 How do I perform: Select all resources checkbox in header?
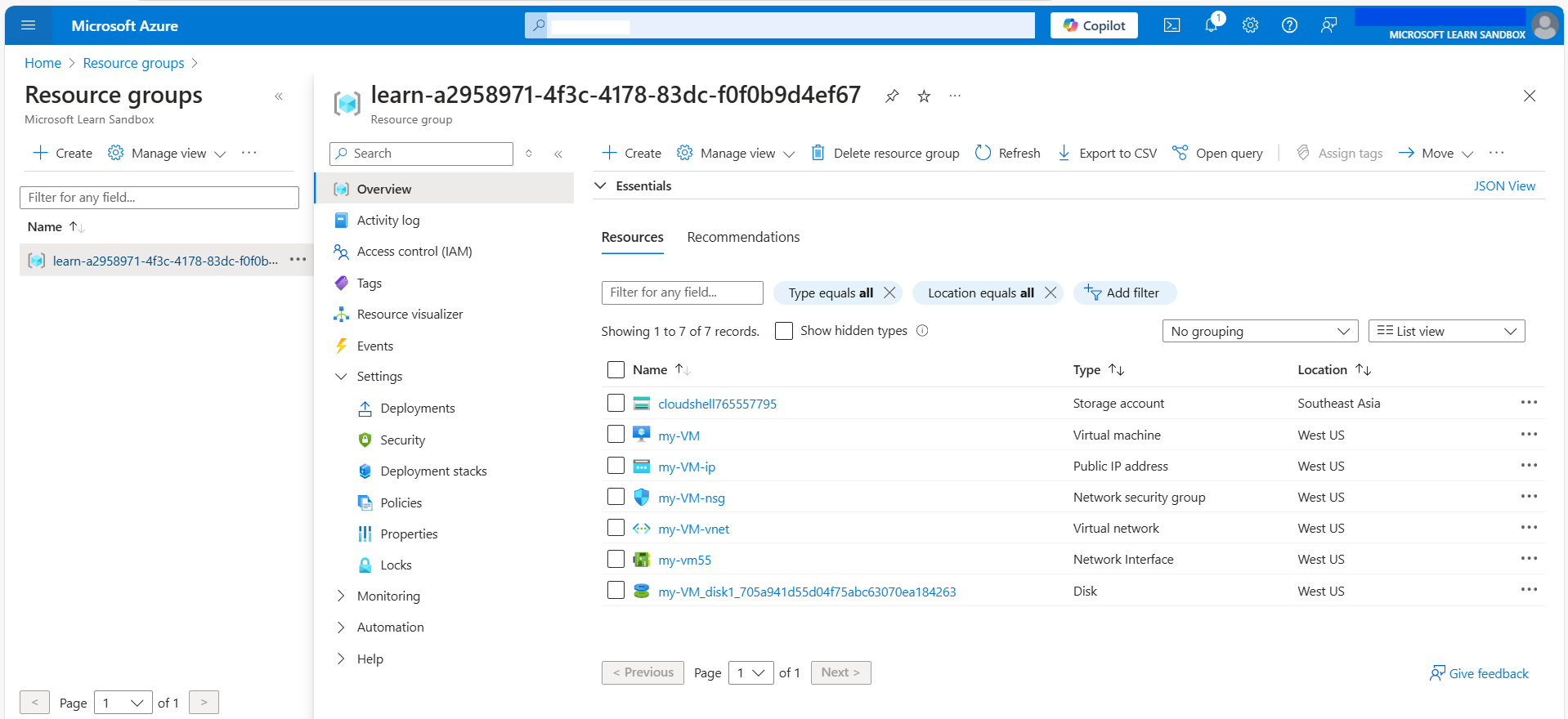pyautogui.click(x=616, y=370)
